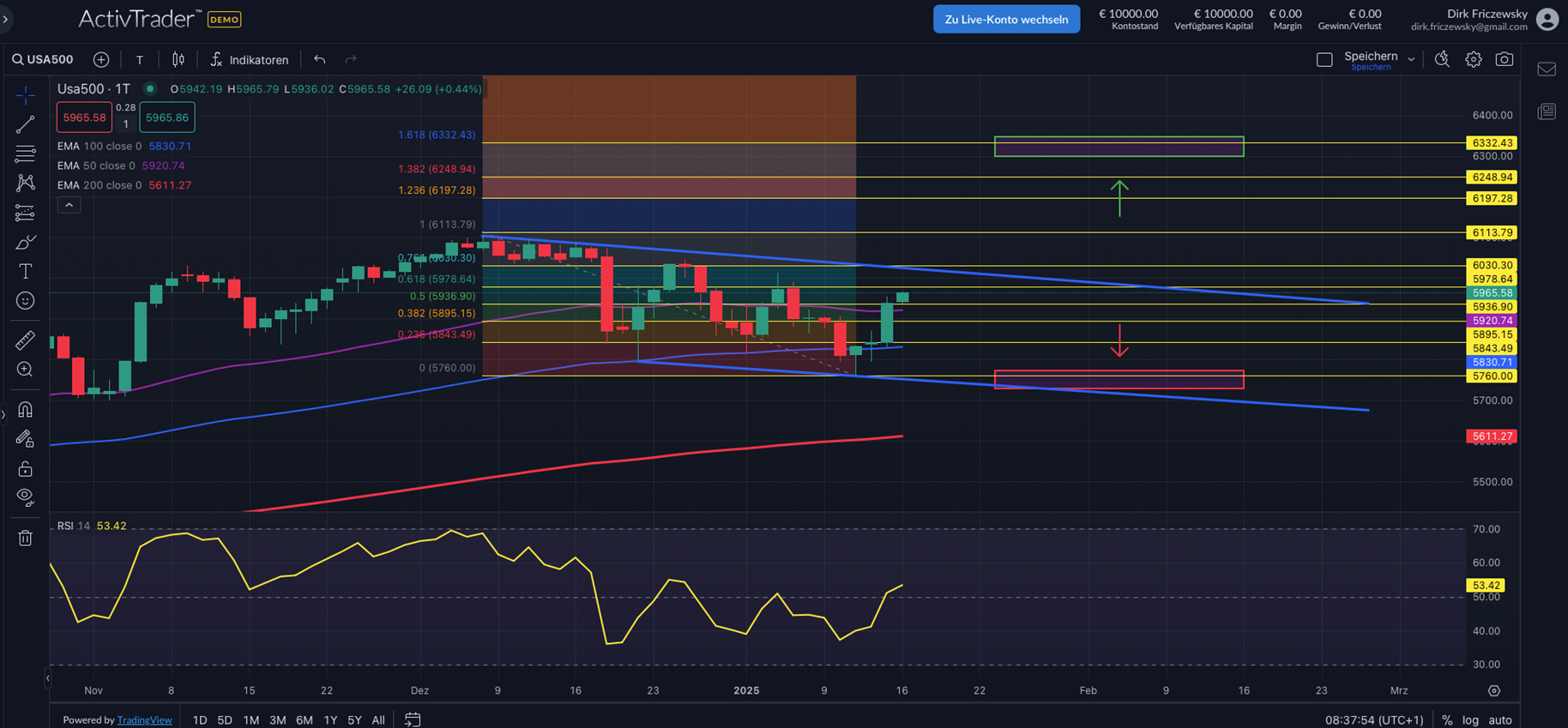This screenshot has width=1568, height=728.
Task: Toggle lock all drawings
Action: (x=25, y=468)
